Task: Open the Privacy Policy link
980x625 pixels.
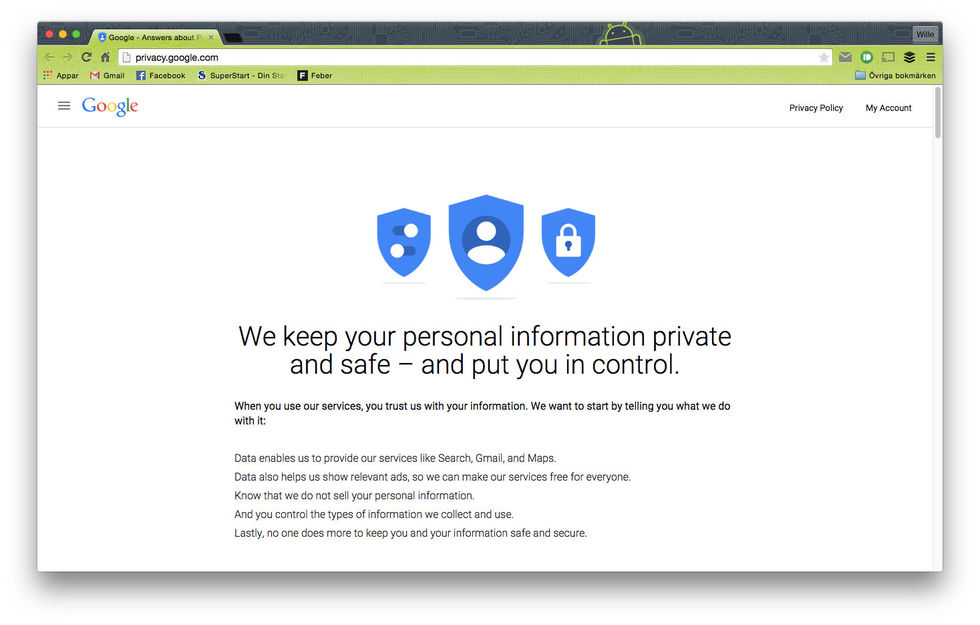Action: 816,108
